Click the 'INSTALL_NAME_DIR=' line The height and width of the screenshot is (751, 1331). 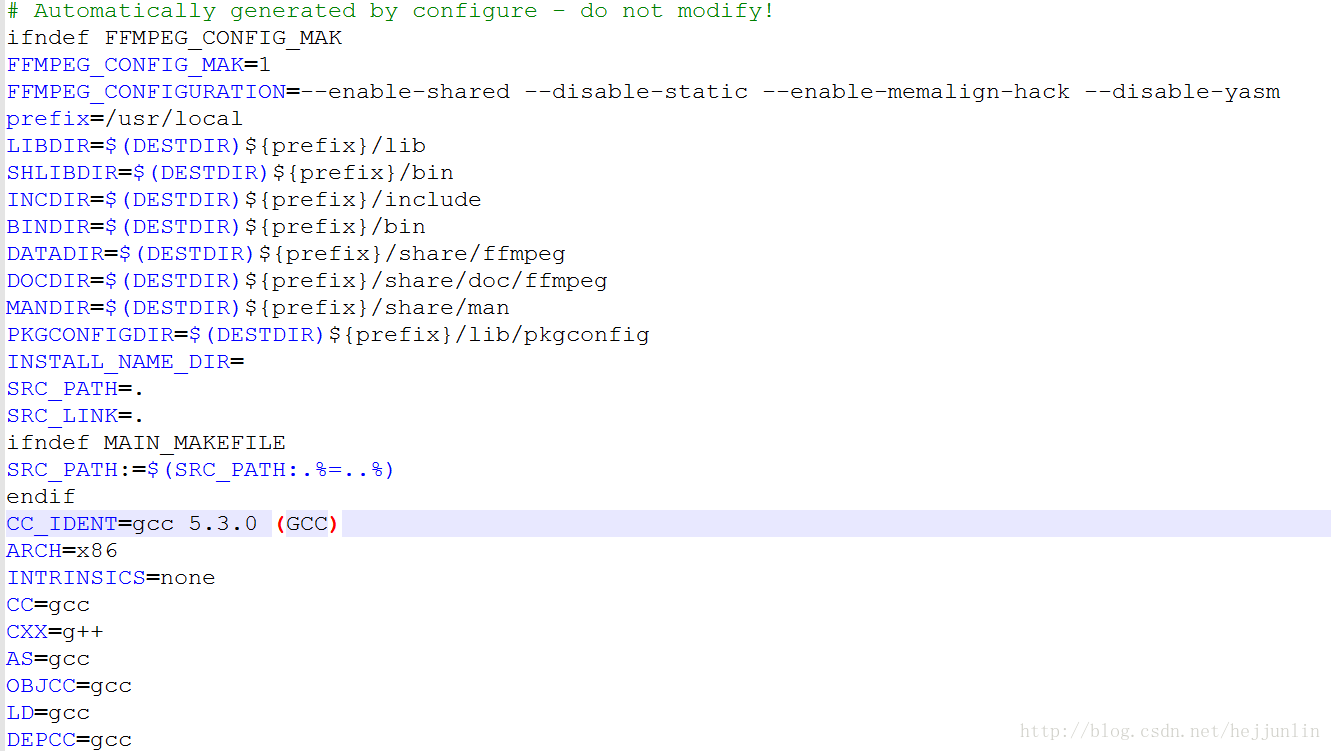point(125,362)
